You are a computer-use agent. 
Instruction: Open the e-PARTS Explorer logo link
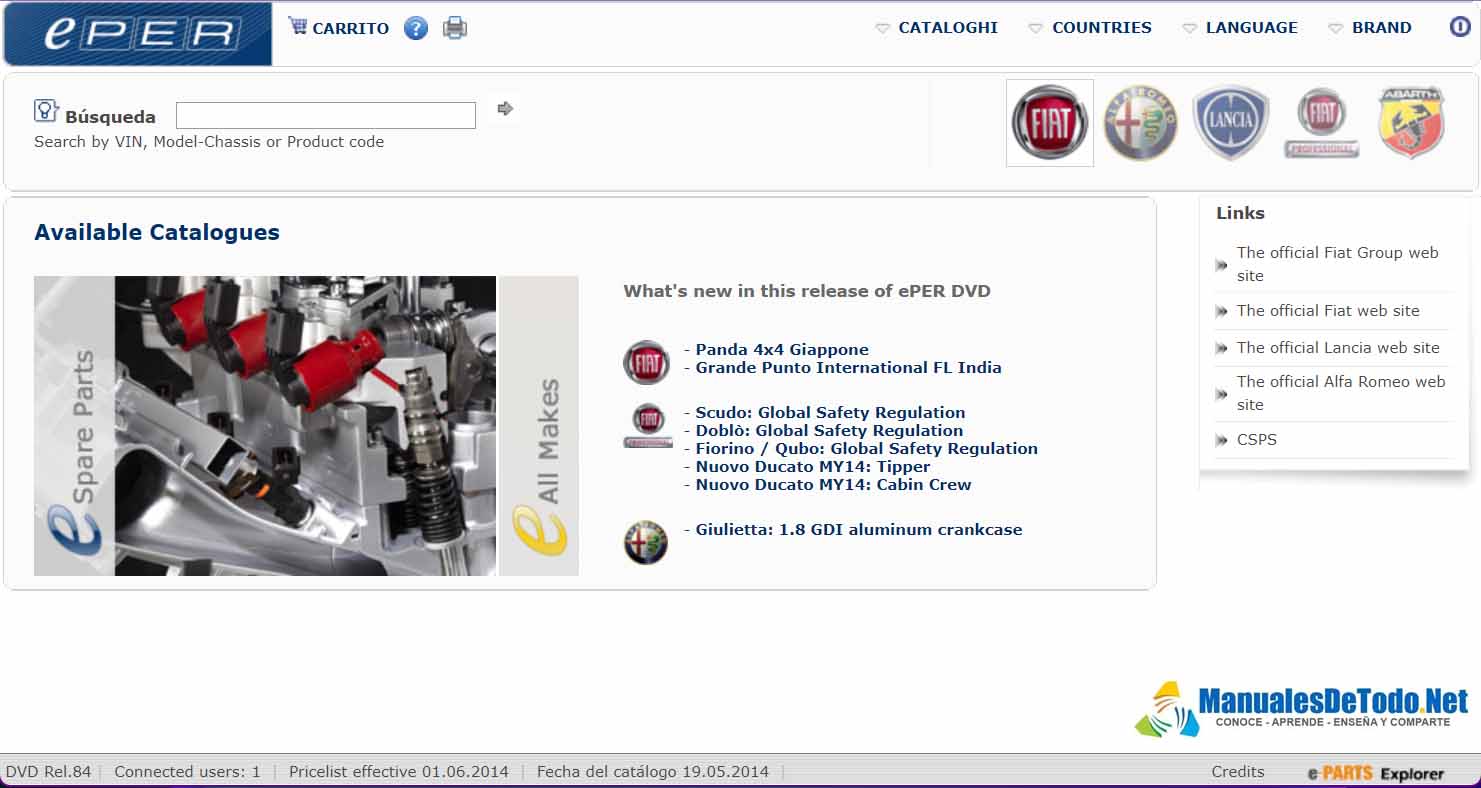click(1376, 773)
